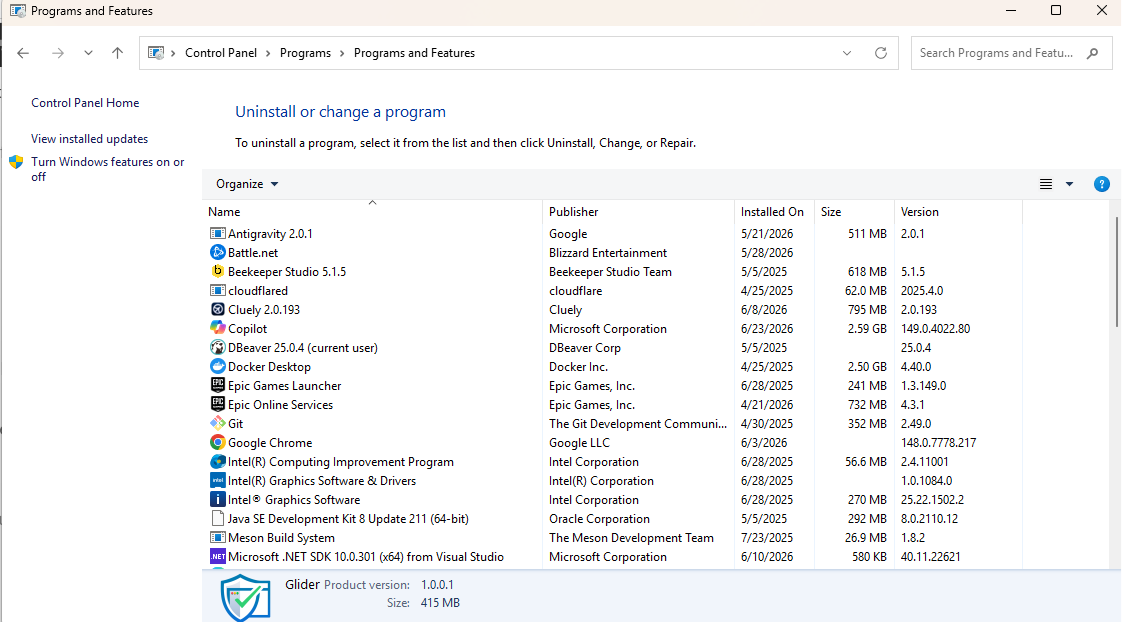Click the Epic Online Services icon
The height and width of the screenshot is (622, 1122).
tap(218, 404)
